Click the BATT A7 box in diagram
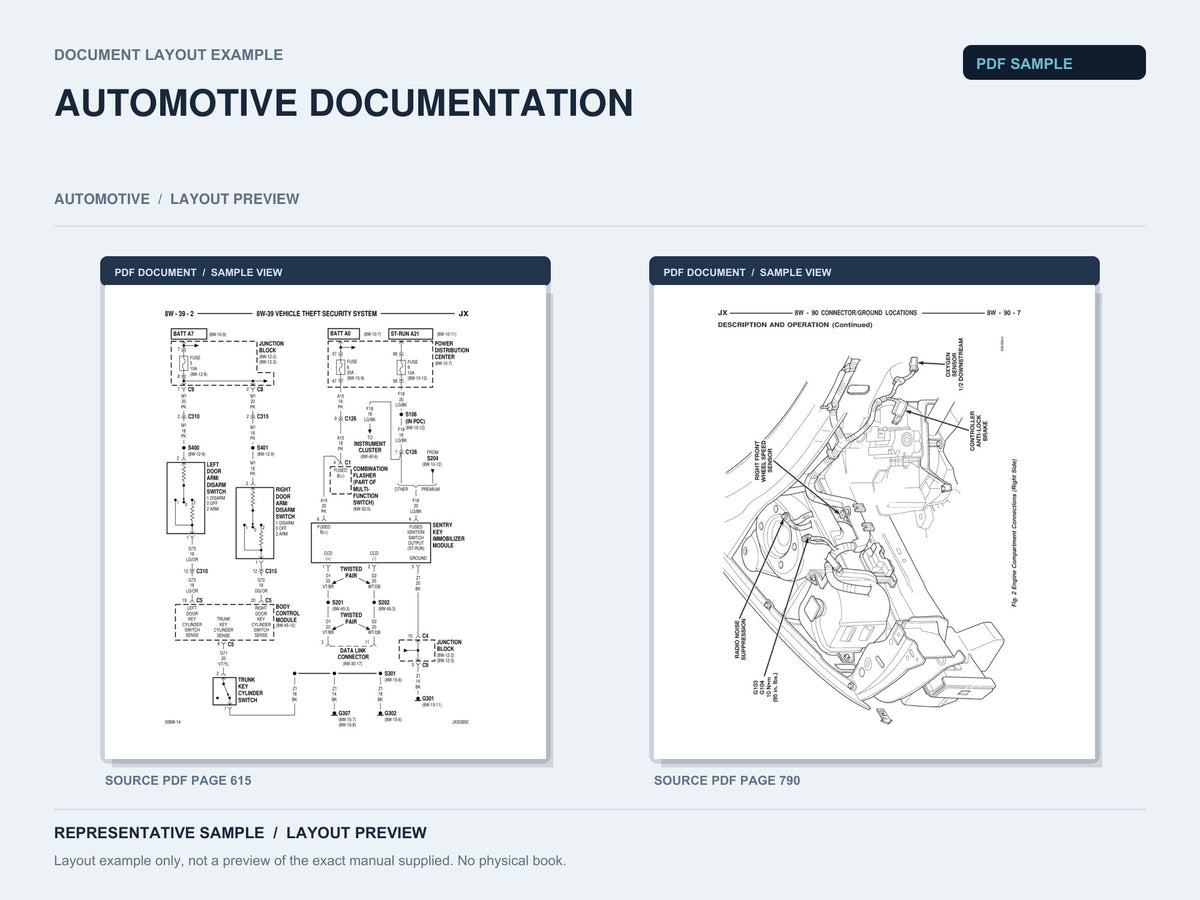 click(188, 333)
